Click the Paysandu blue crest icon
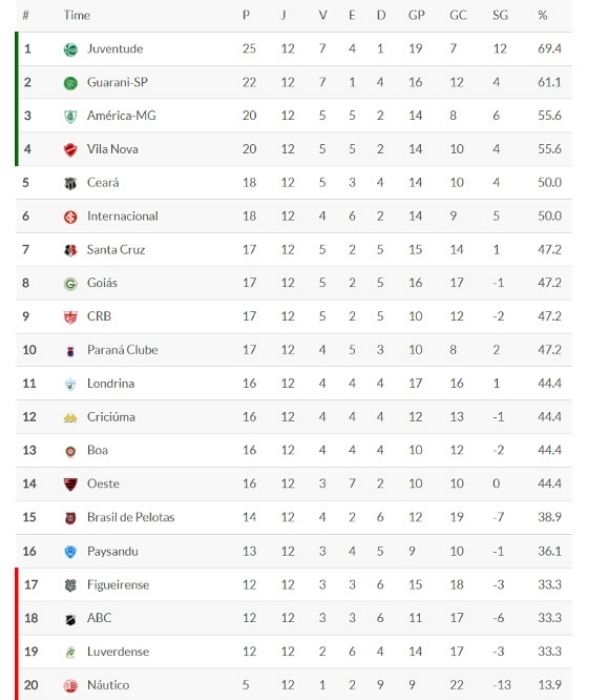The image size is (590, 700). pos(71,552)
